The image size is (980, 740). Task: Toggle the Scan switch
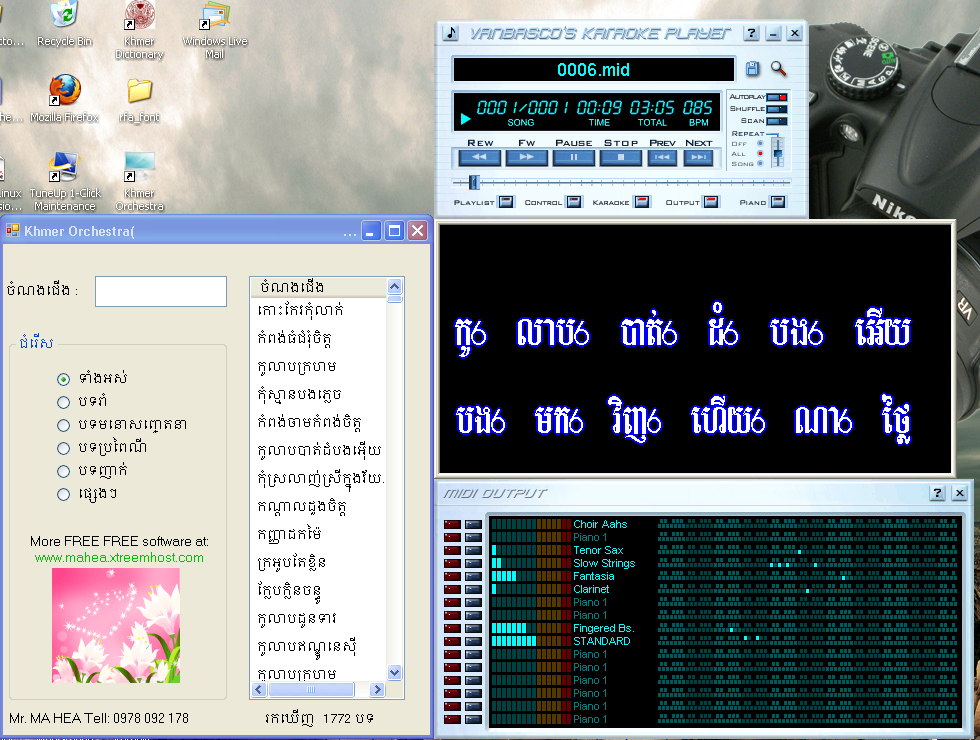click(x=777, y=121)
